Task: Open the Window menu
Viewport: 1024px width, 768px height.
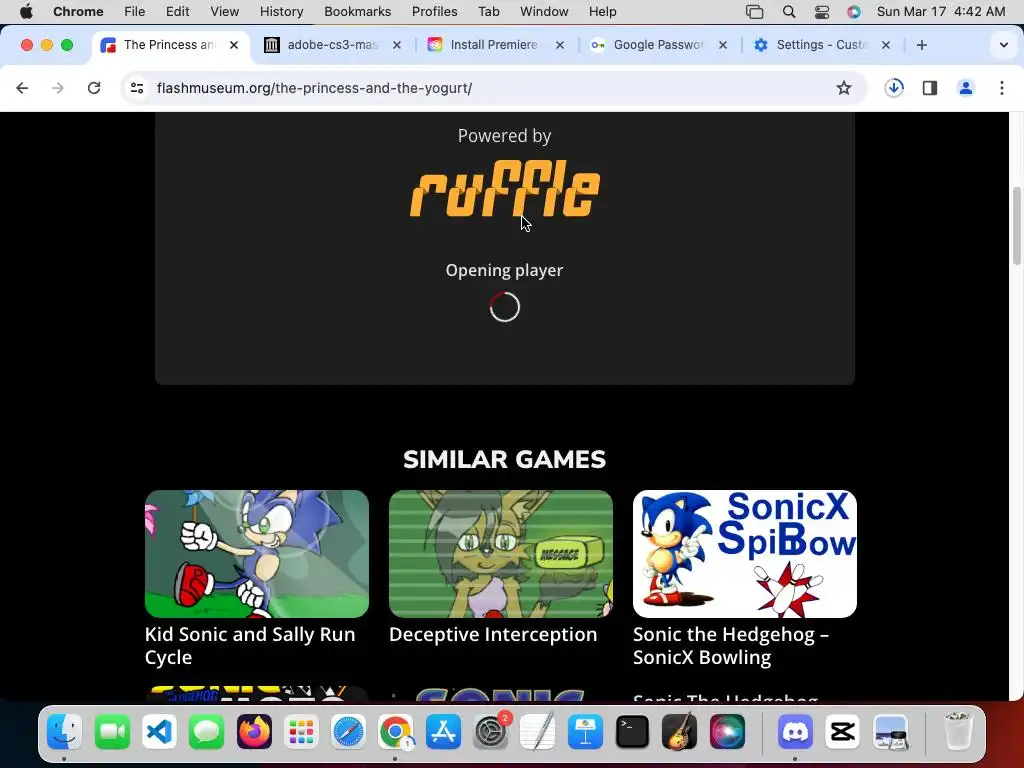Action: [544, 12]
